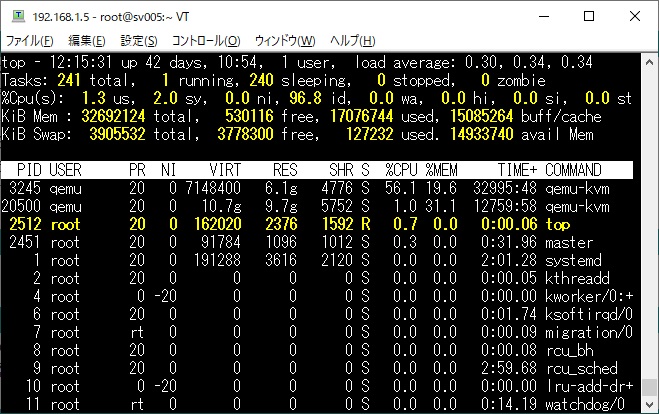Click the 96.8 idle CPU value
The image size is (659, 414).
coord(305,98)
